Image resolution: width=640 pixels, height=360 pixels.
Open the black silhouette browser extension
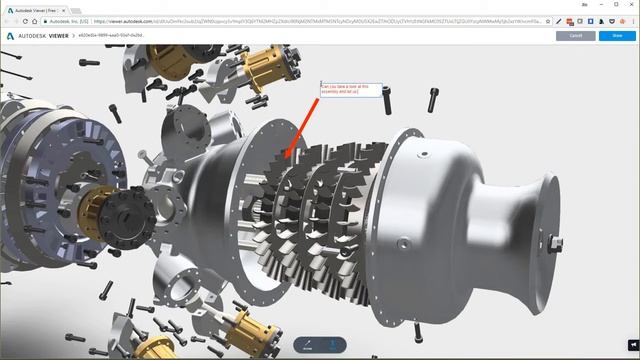[x=601, y=21]
